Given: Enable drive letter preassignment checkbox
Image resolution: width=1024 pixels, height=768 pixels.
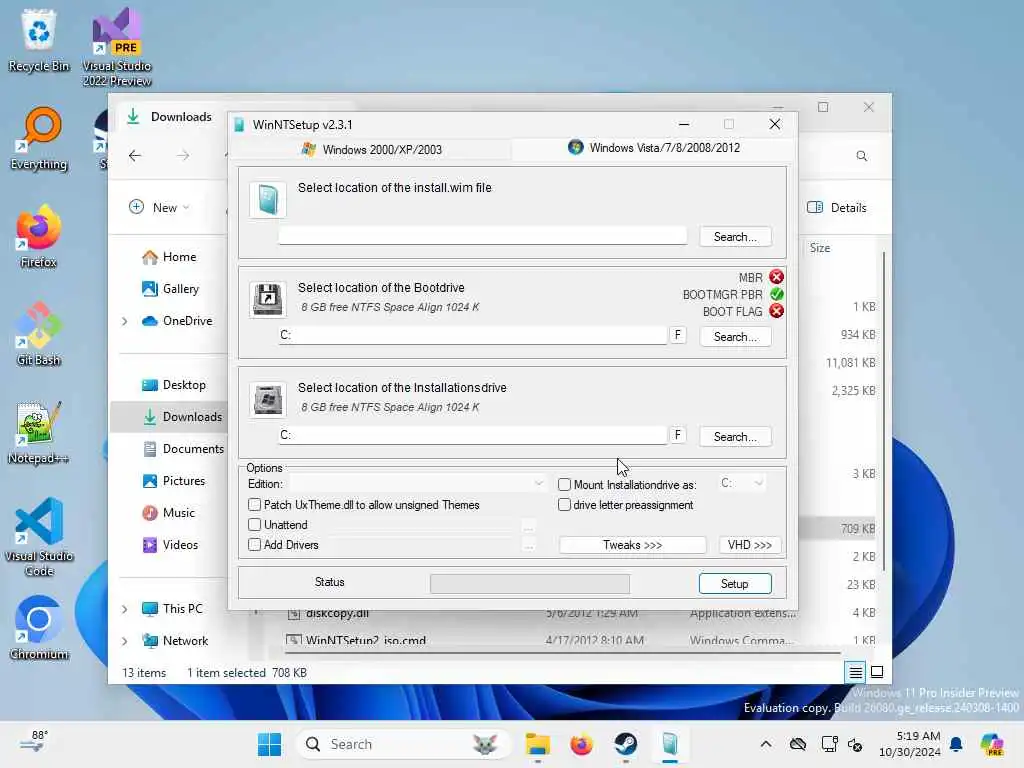Looking at the screenshot, I should pos(564,505).
